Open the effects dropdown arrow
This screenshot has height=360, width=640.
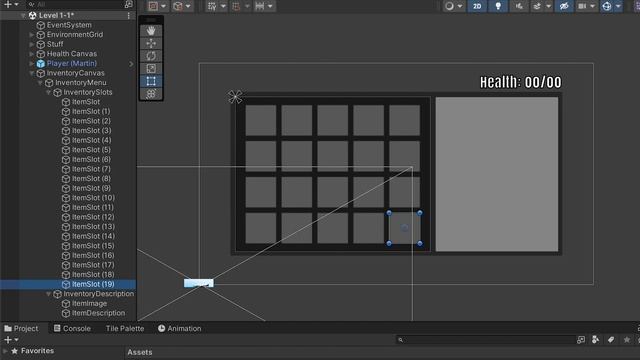point(549,6)
